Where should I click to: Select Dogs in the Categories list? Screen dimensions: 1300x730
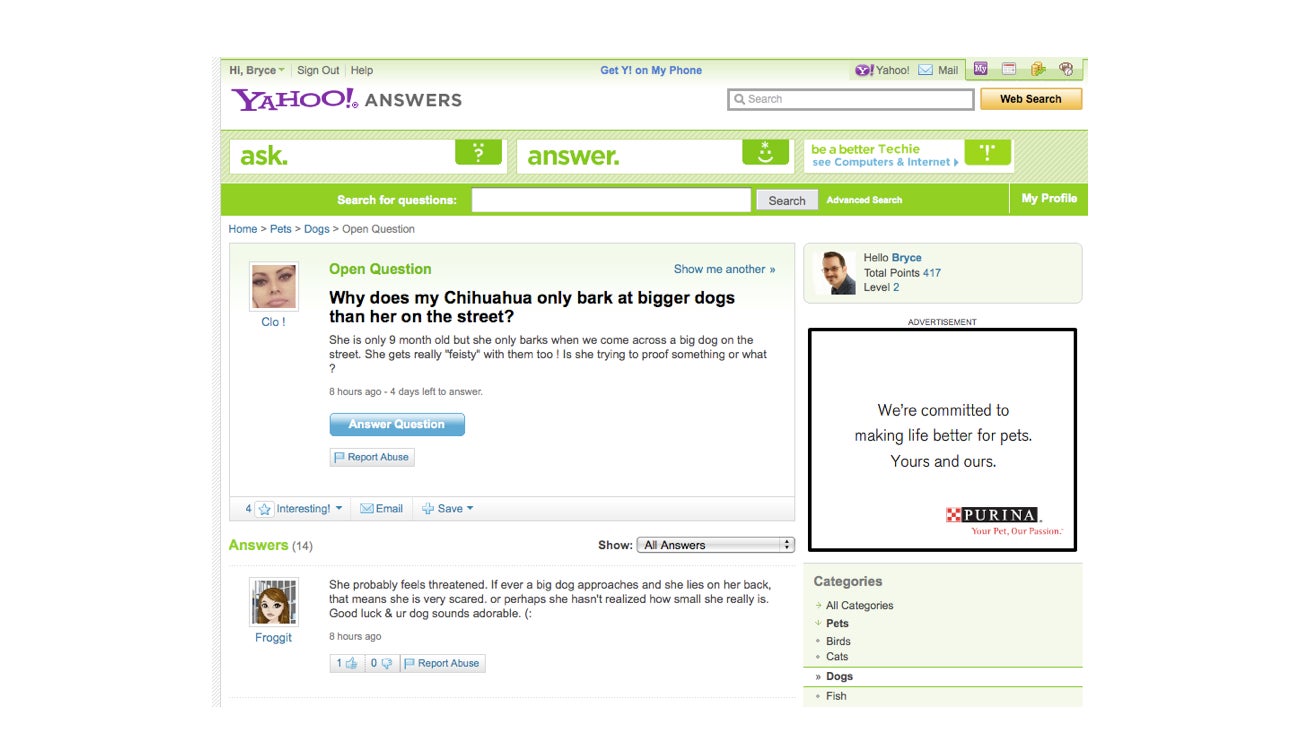click(x=839, y=677)
